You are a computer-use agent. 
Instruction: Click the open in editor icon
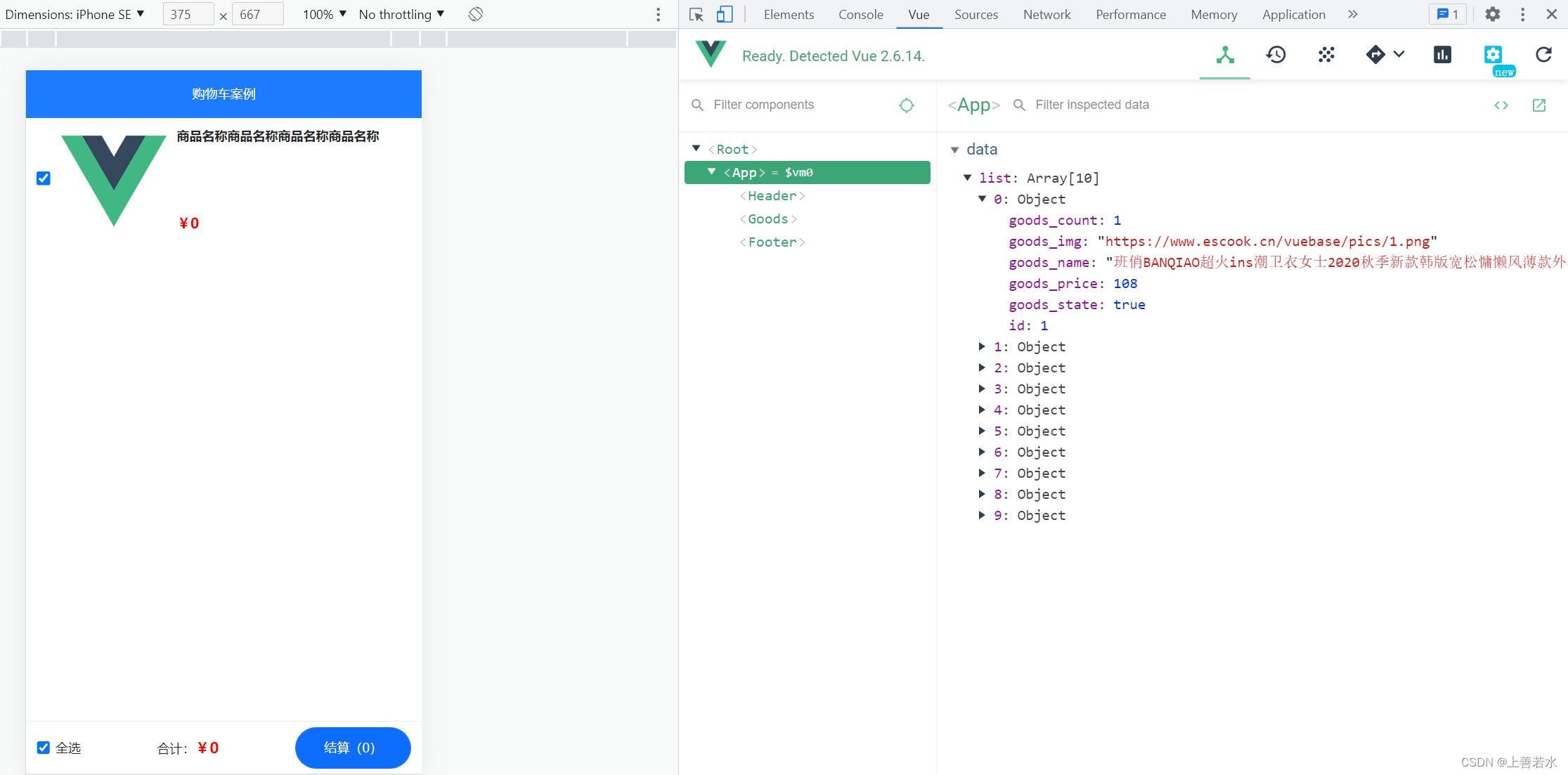point(1539,105)
